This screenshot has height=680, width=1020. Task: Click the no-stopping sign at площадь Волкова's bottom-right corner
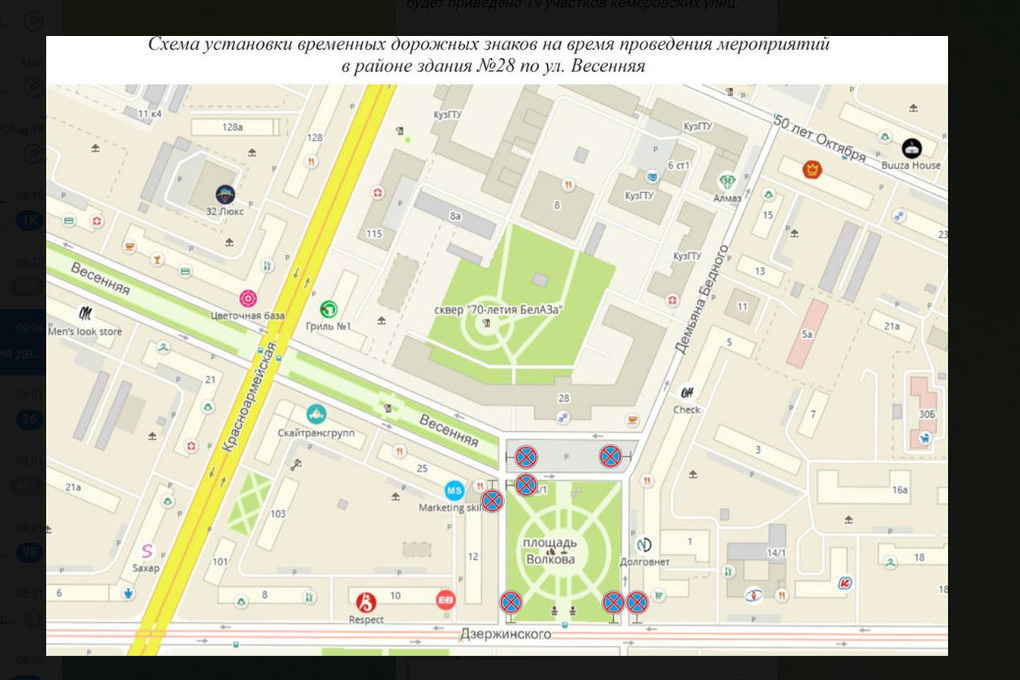click(x=613, y=602)
